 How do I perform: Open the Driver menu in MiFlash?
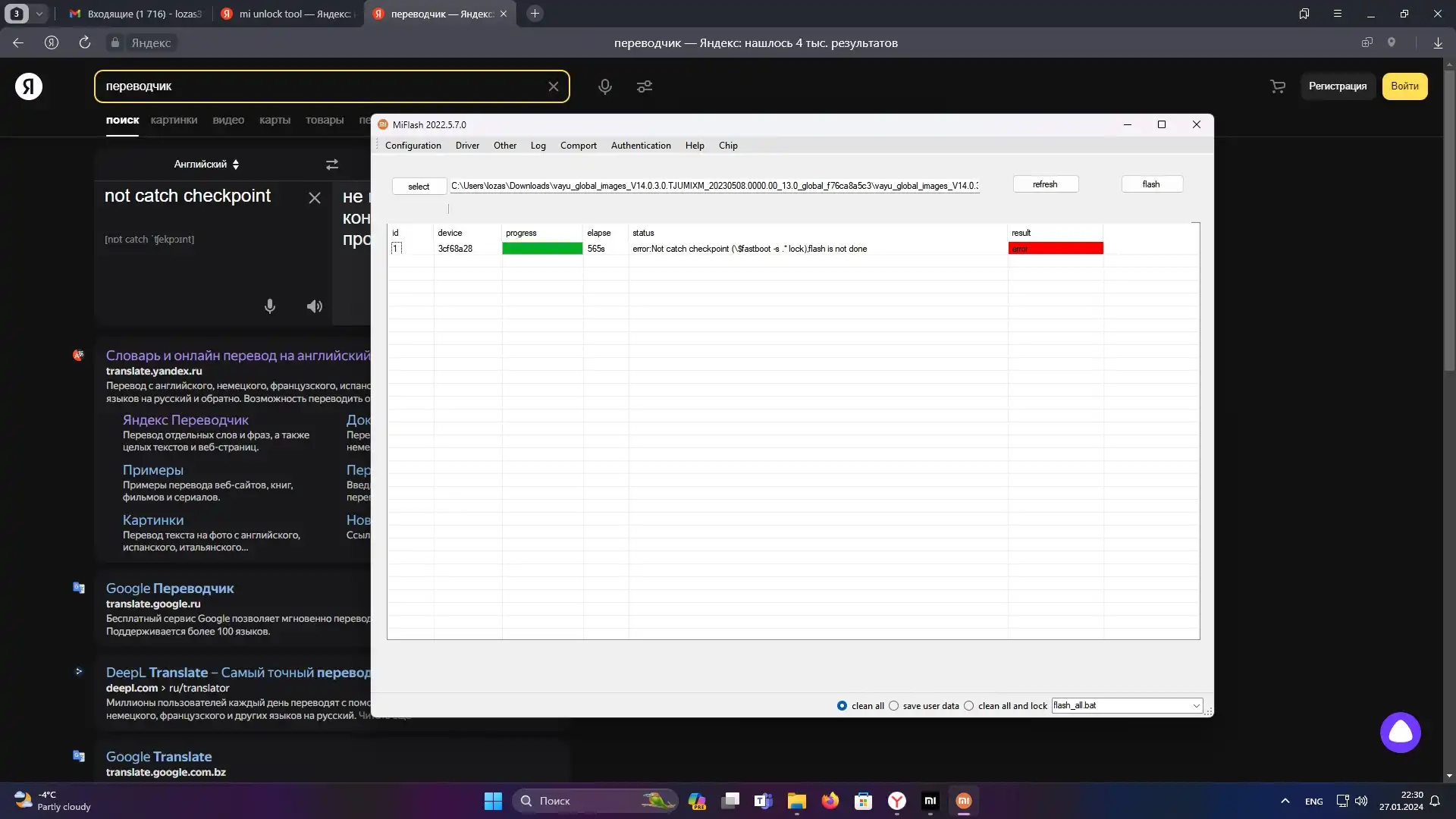[467, 146]
